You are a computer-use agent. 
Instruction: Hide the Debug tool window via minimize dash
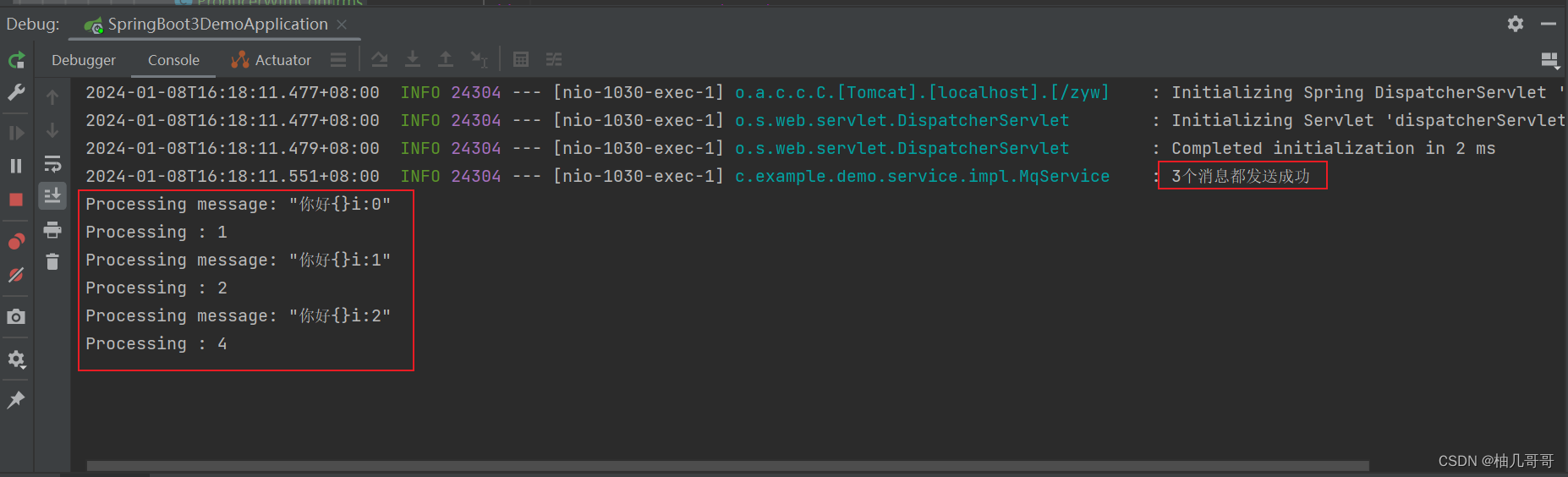click(1549, 24)
